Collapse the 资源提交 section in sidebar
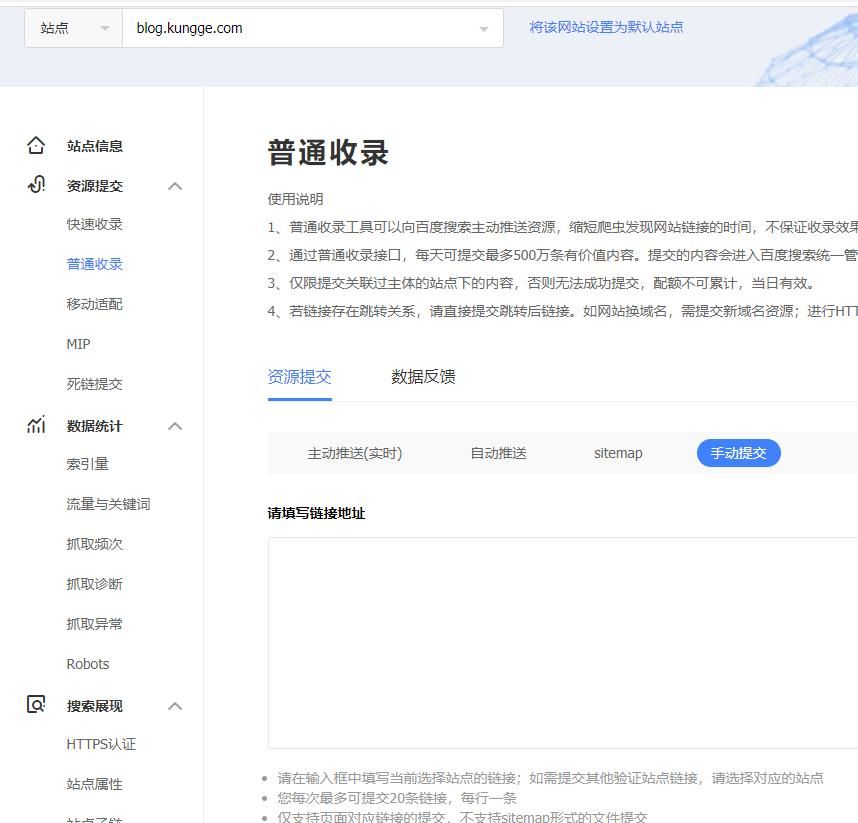The image size is (858, 823). [x=175, y=186]
